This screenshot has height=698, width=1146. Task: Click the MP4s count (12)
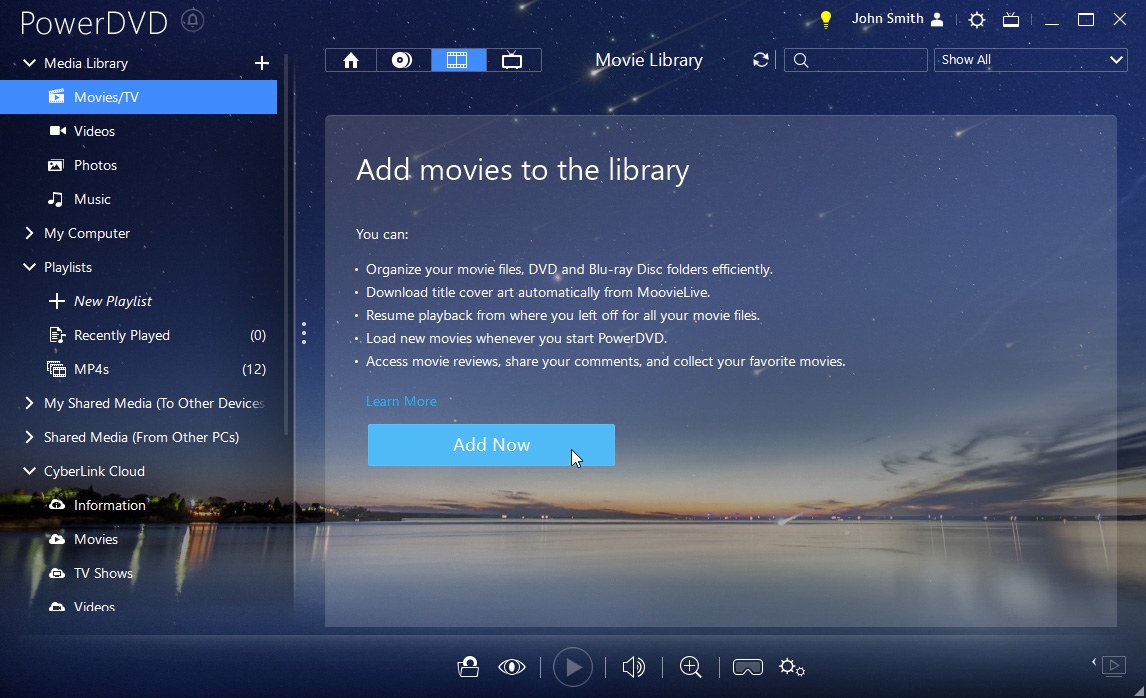(254, 369)
